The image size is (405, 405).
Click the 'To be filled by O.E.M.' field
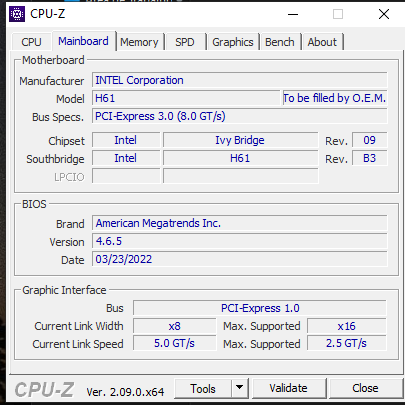(x=335, y=98)
